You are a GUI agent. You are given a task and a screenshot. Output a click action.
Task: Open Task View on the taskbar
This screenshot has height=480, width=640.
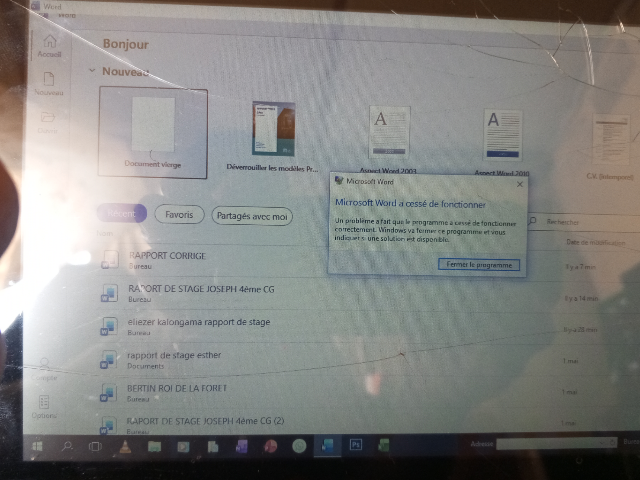(x=95, y=447)
